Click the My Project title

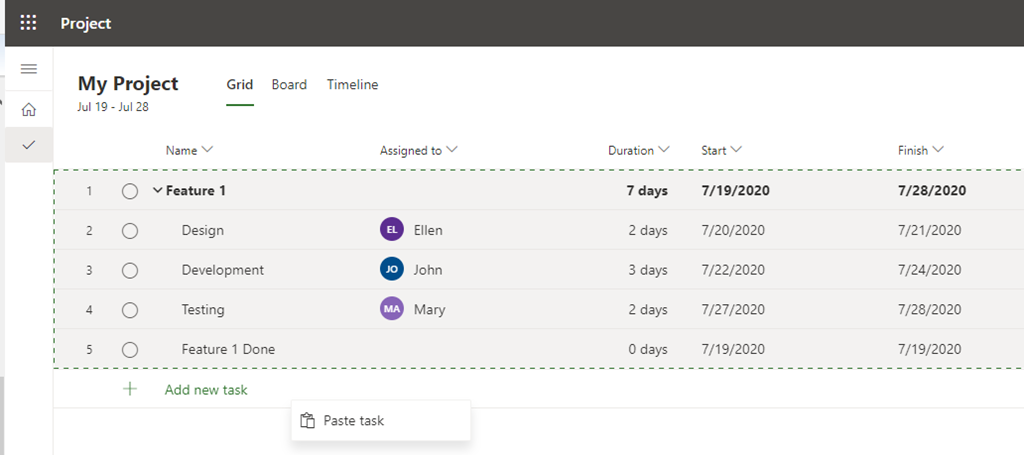pos(128,84)
